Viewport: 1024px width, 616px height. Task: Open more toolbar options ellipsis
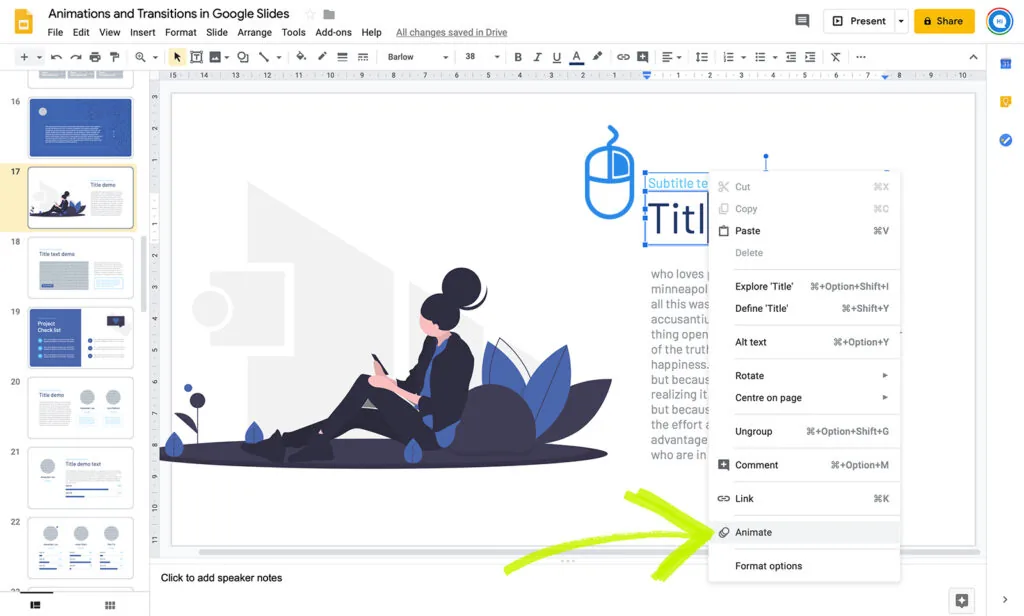(x=861, y=57)
